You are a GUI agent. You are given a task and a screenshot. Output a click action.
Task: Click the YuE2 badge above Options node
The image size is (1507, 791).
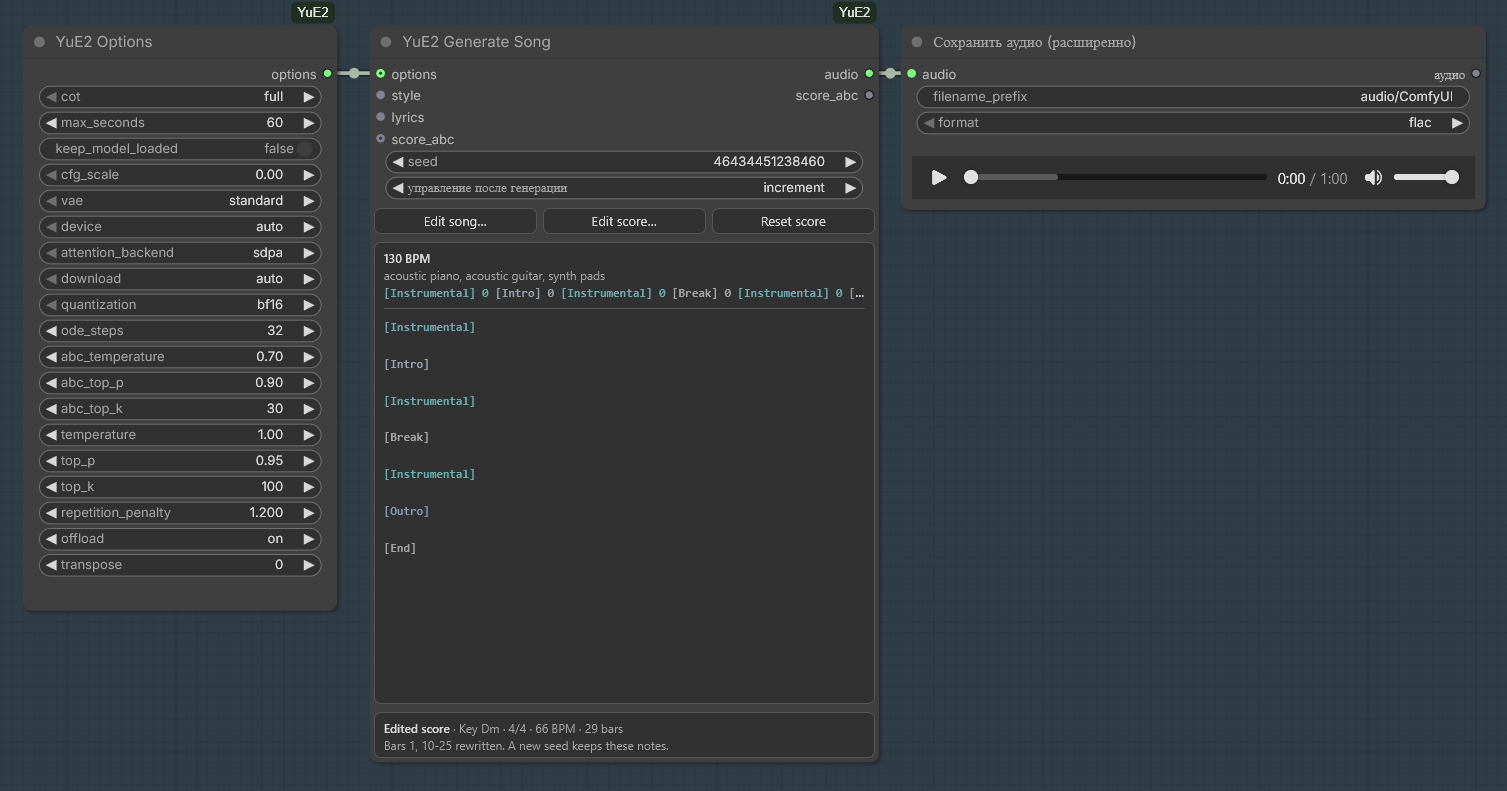pyautogui.click(x=313, y=12)
